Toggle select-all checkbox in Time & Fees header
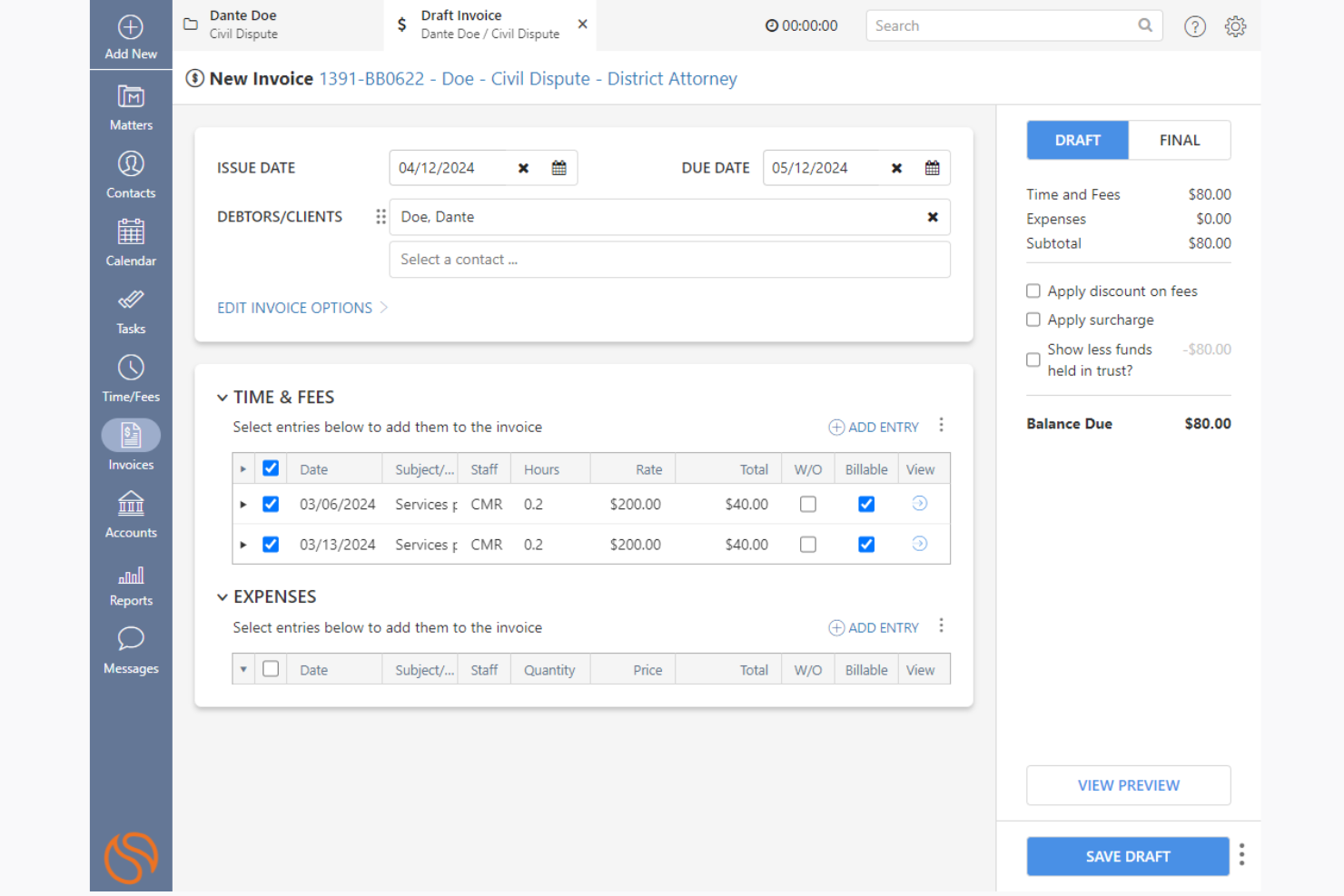This screenshot has height=896, width=1344. (x=271, y=468)
